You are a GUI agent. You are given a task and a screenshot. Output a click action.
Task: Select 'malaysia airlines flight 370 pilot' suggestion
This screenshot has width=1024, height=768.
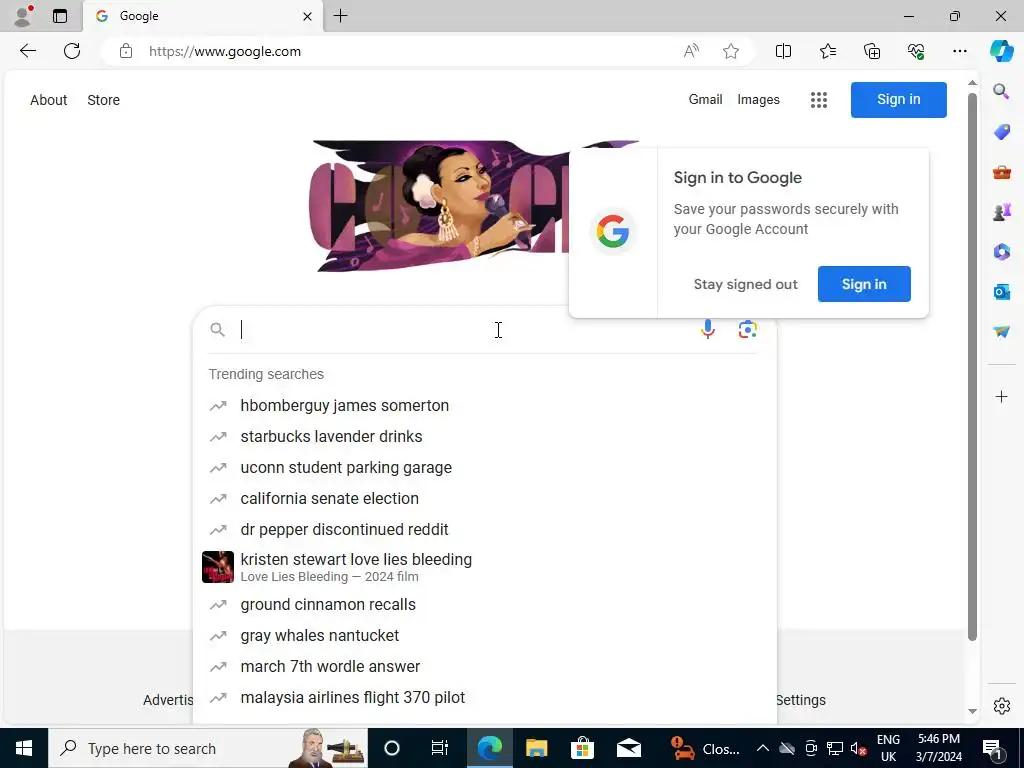(485, 697)
